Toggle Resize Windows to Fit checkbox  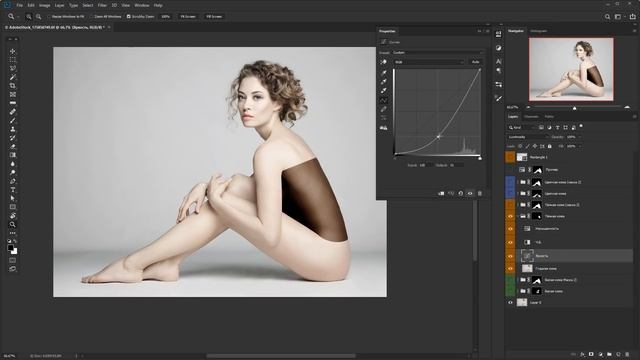click(x=49, y=17)
